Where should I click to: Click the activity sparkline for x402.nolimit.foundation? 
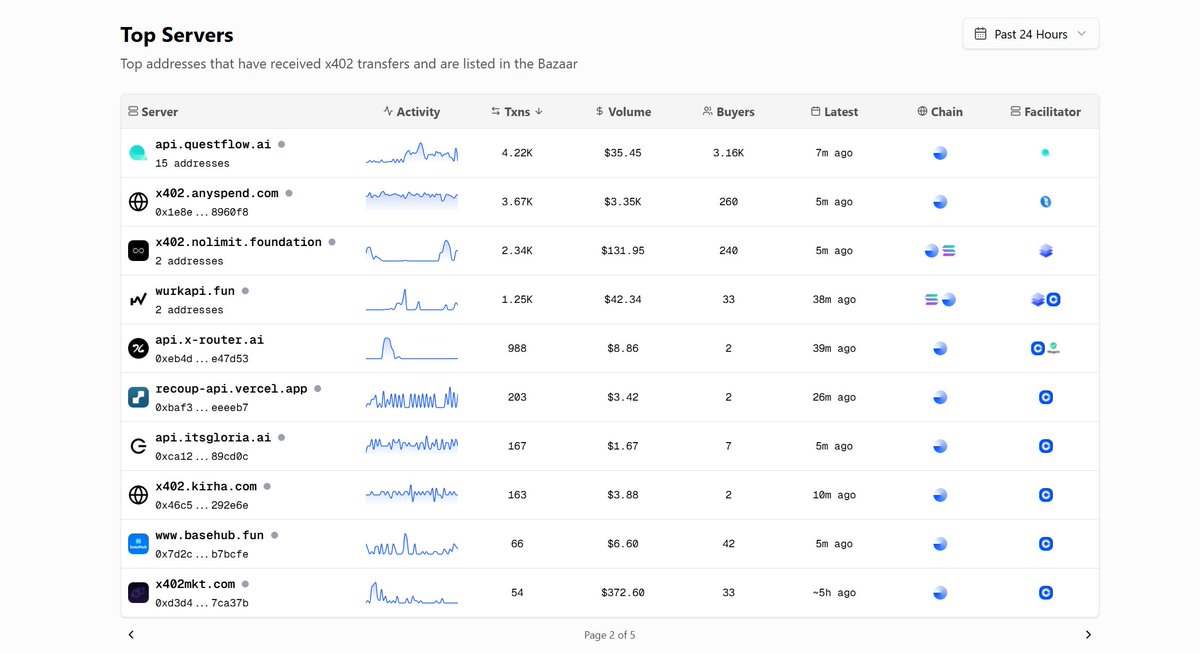click(411, 250)
